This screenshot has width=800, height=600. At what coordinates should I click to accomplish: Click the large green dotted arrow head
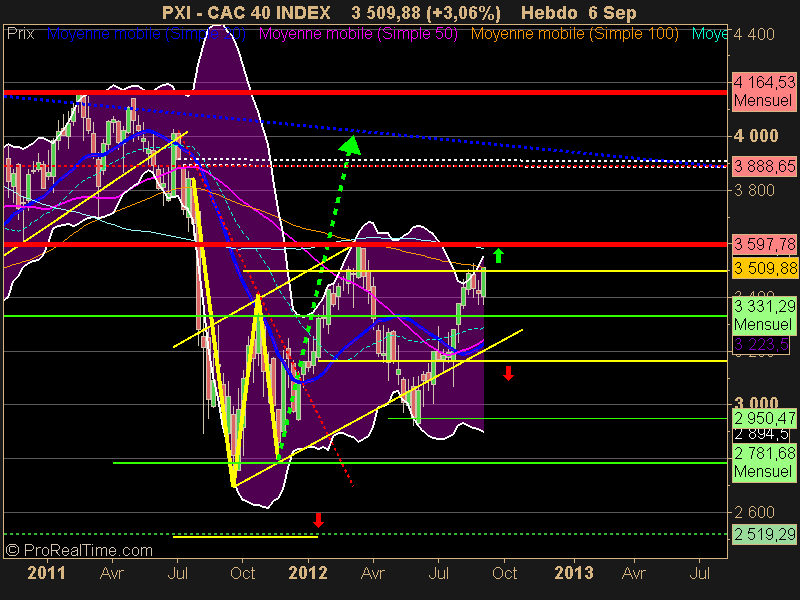350,146
